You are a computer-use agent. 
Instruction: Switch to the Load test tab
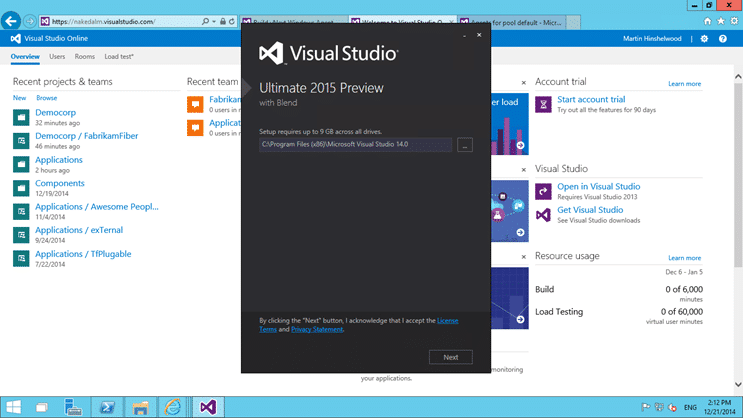coord(119,56)
